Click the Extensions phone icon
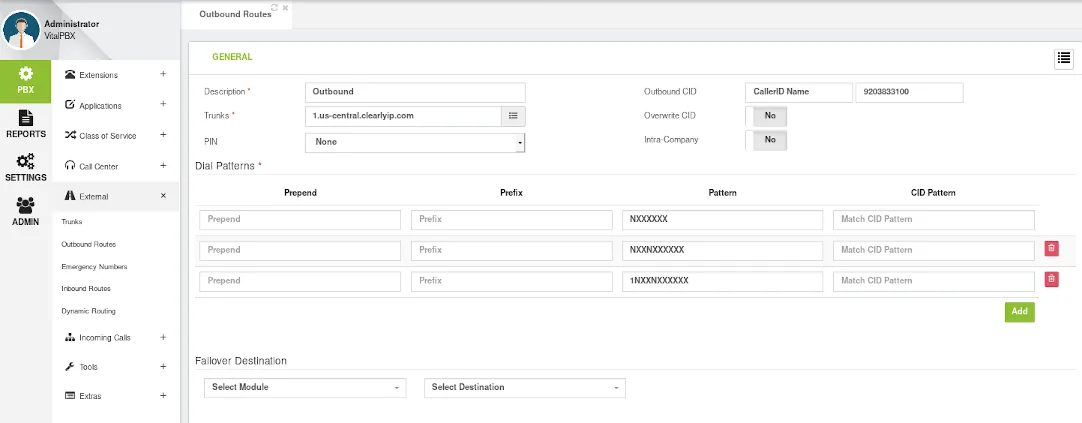The image size is (1082, 423). [x=70, y=75]
